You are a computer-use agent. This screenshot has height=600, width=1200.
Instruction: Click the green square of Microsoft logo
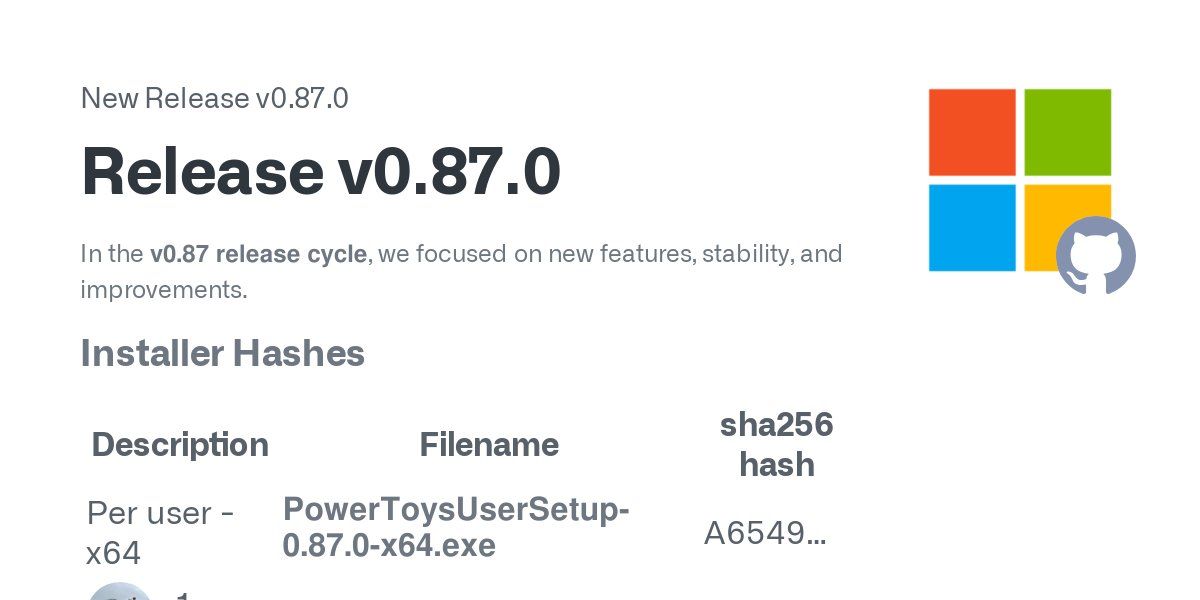click(1067, 132)
